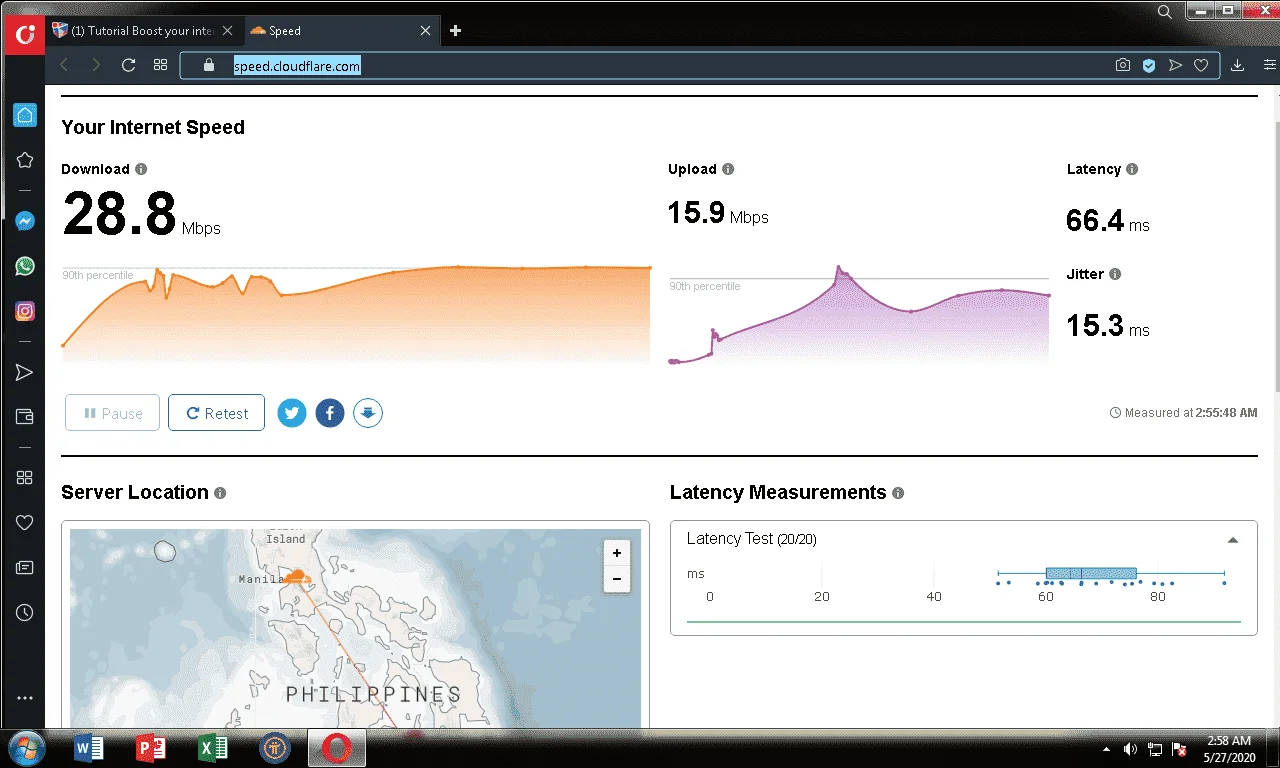The width and height of the screenshot is (1280, 768).
Task: Download results with blue arrow icon
Action: point(368,413)
